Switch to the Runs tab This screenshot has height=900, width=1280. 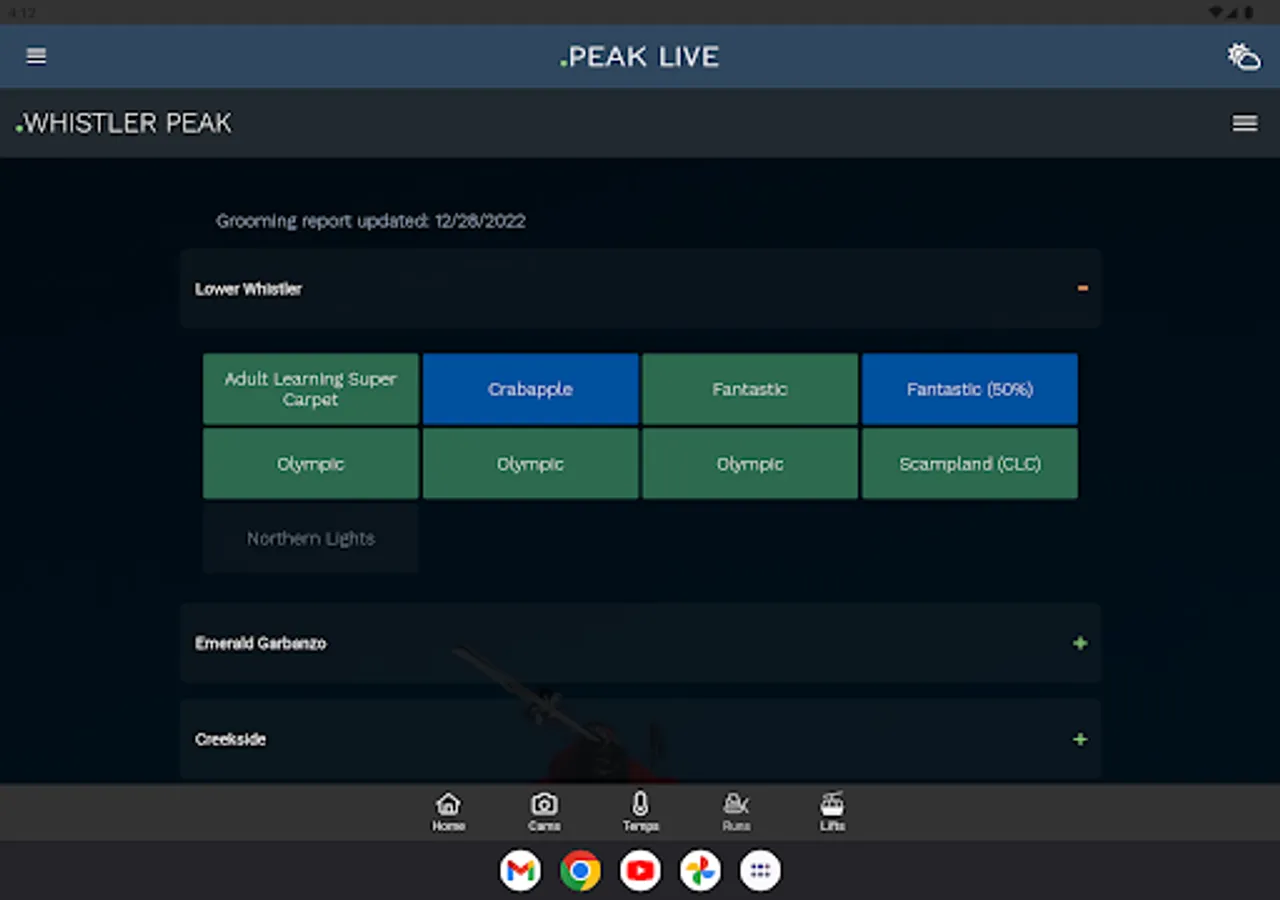pos(736,811)
